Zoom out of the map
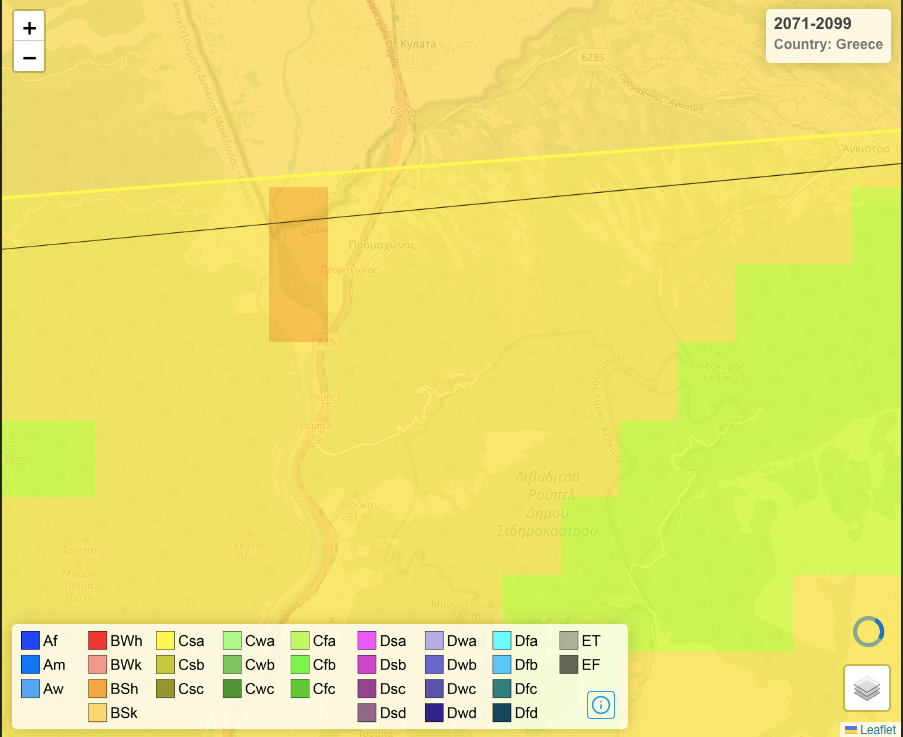903x737 pixels. coord(29,57)
